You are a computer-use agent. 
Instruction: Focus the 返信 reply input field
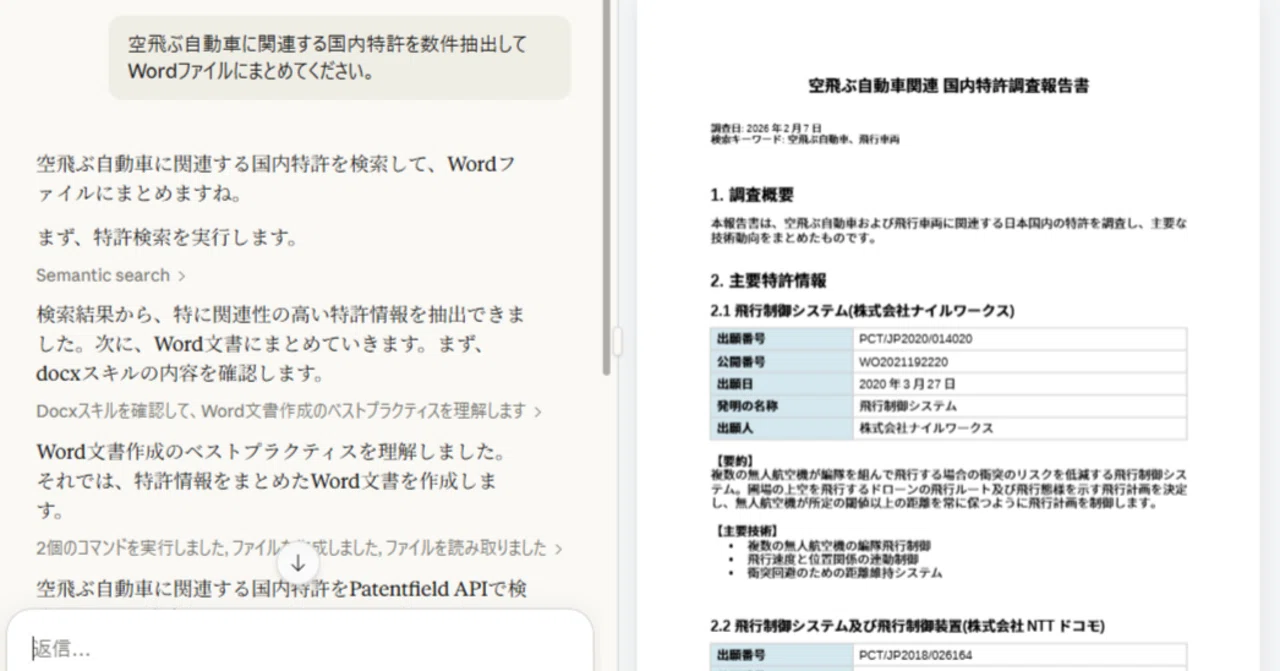[x=299, y=649]
